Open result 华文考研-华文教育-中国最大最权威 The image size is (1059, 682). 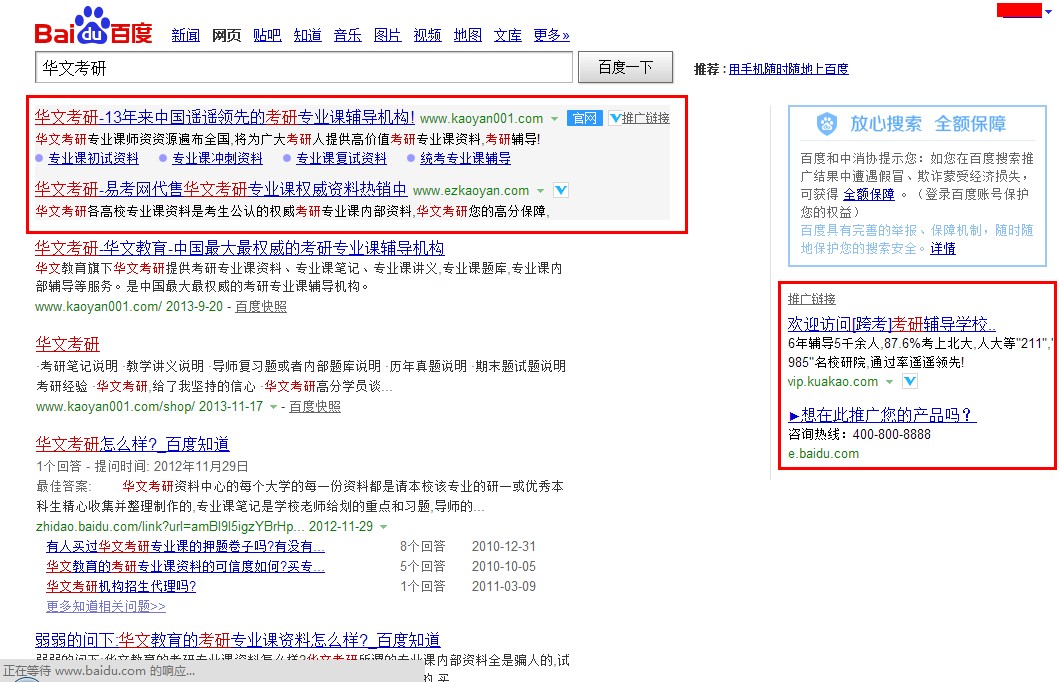(240, 248)
